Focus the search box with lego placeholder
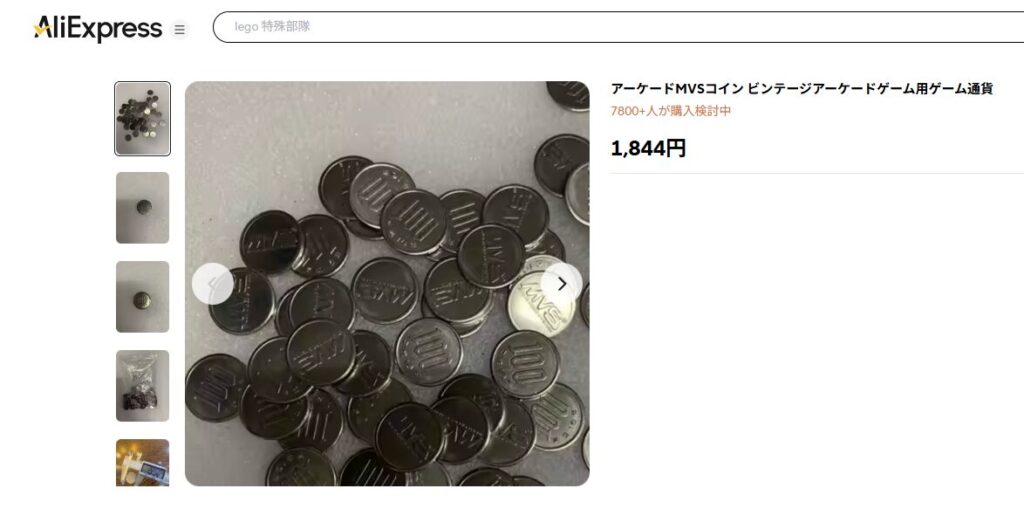The width and height of the screenshot is (1024, 509). click(618, 27)
